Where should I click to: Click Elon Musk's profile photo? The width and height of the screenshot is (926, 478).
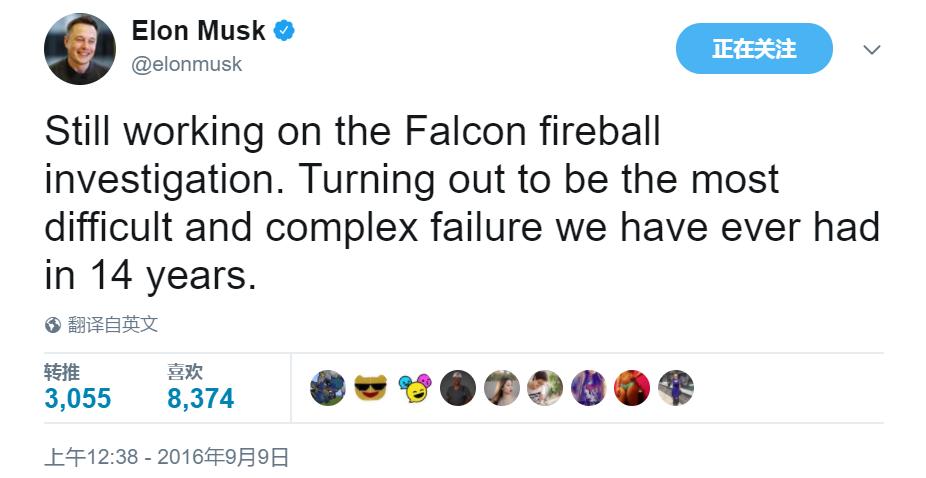(x=79, y=49)
